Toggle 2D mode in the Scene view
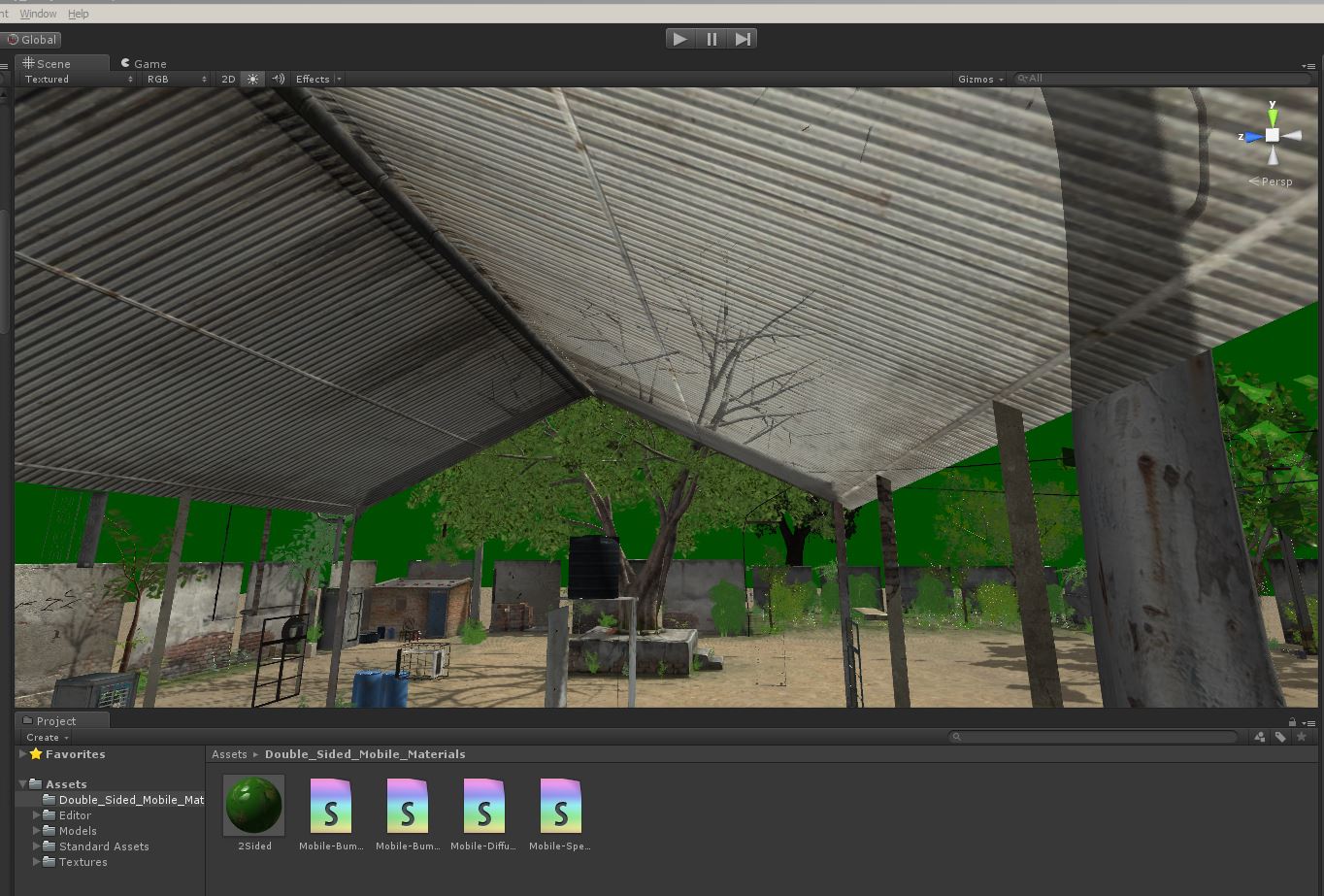Image resolution: width=1324 pixels, height=896 pixels. point(227,79)
